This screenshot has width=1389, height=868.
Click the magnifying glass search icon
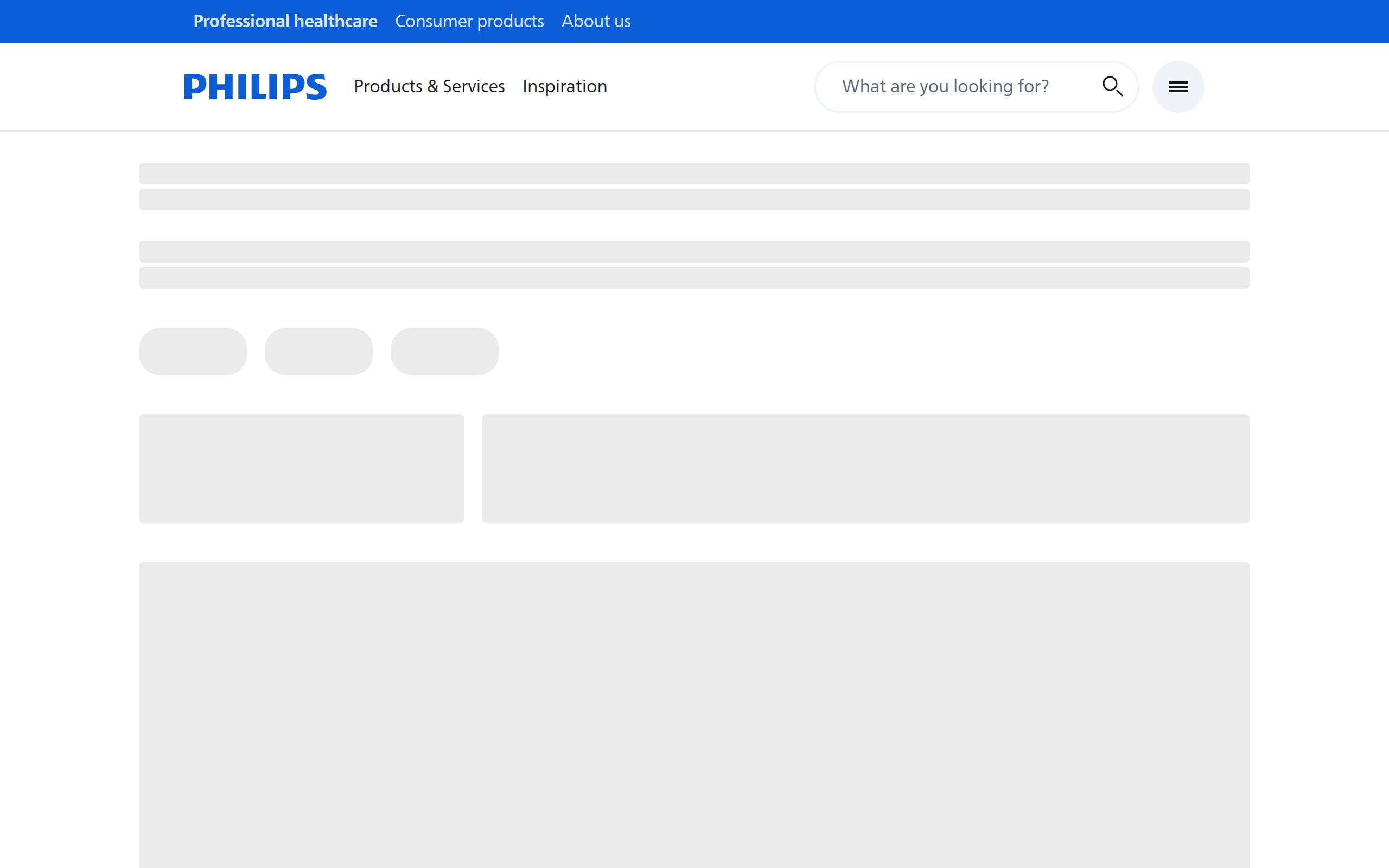click(x=1112, y=87)
